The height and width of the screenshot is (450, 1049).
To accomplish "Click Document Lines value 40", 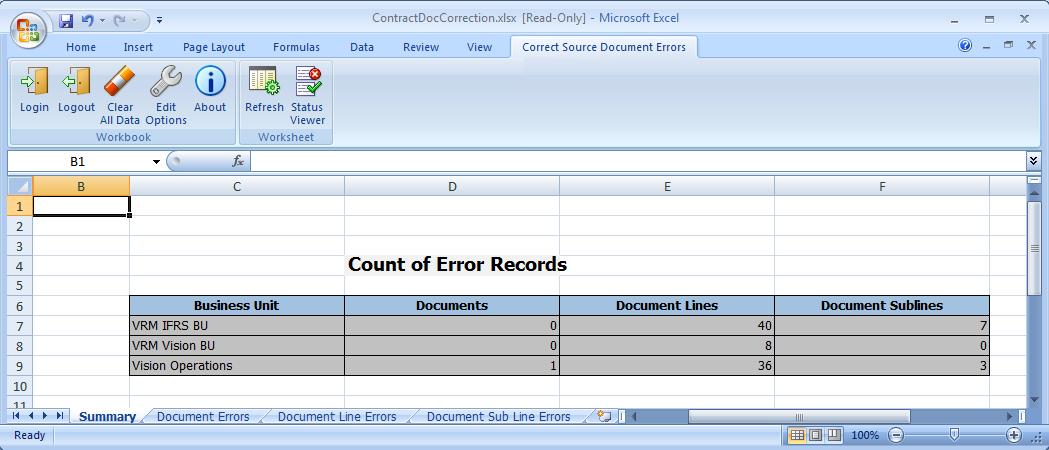I will (x=667, y=326).
